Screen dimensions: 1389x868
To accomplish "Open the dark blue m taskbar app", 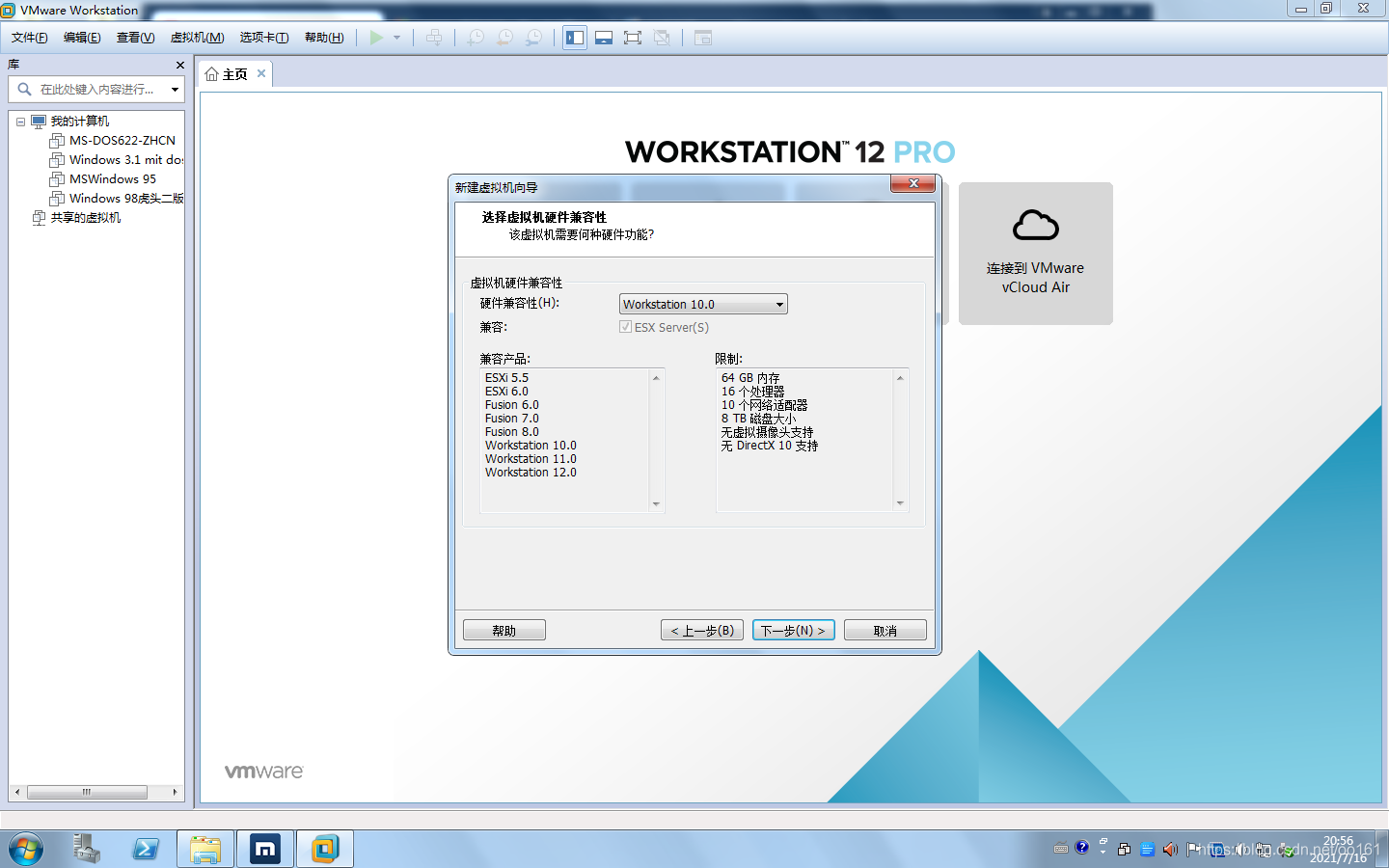I will pos(265,849).
